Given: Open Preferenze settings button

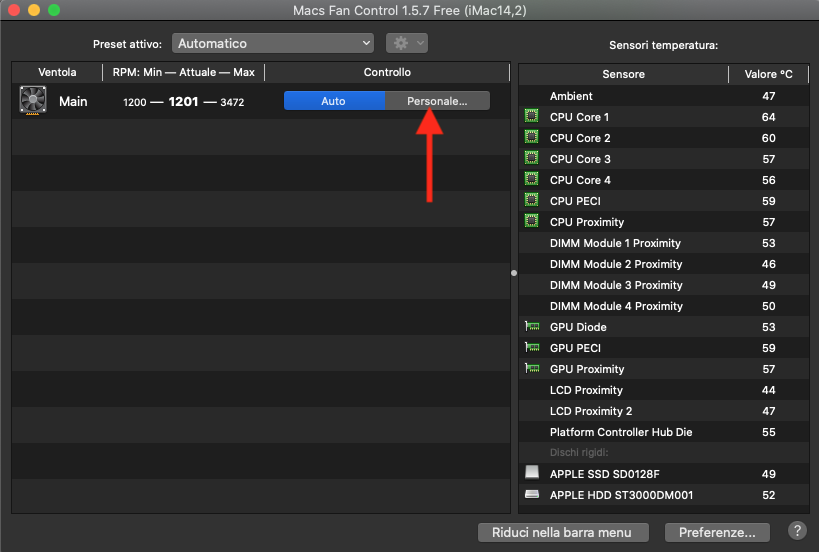Looking at the screenshot, I should (x=717, y=533).
